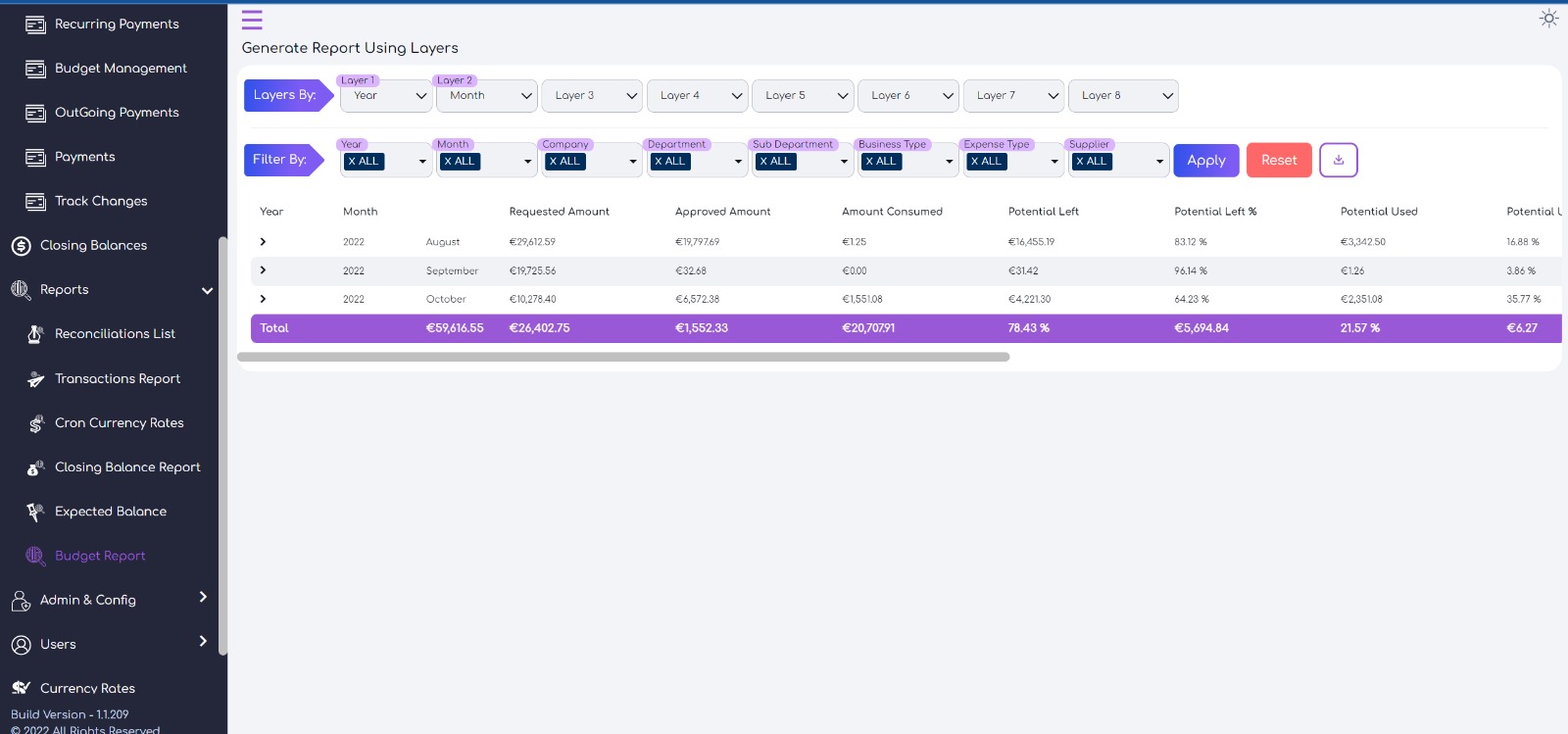
Task: Collapse the Reports menu section
Action: coord(207,290)
